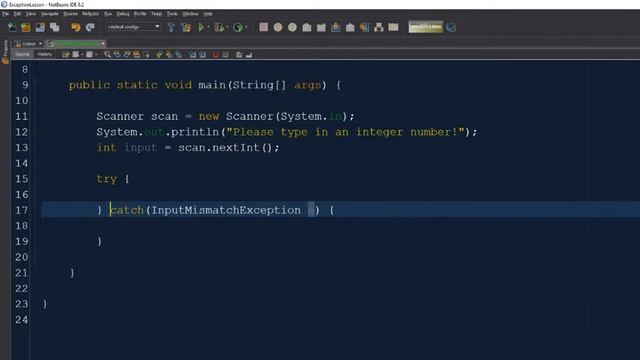Switch to the Output tab
This screenshot has height=360, width=640.
pos(28,44)
